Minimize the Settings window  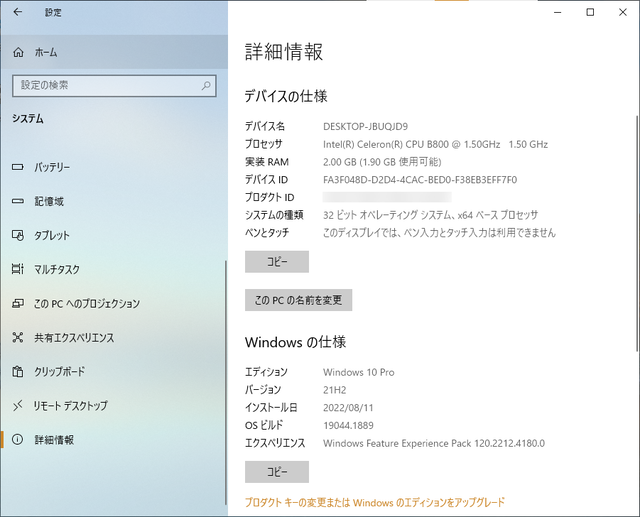pos(558,12)
